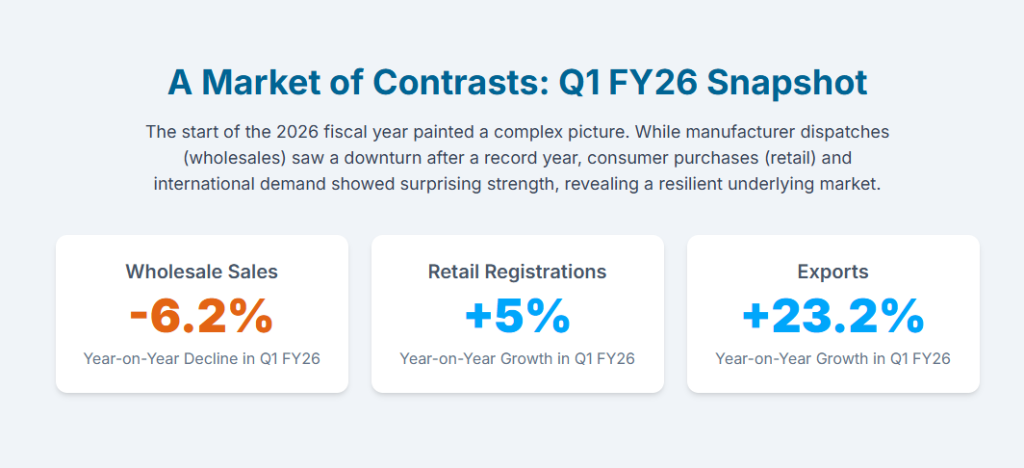Click the "Retail Registrations" card title
1024x468 pixels.
(517, 271)
